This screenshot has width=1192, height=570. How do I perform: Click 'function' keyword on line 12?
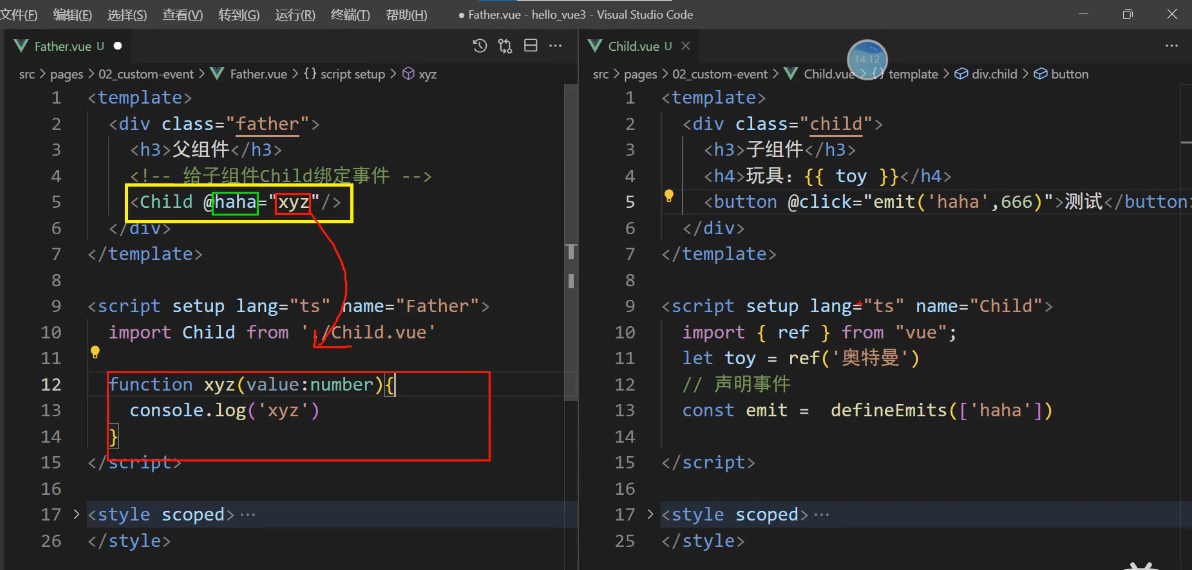[x=151, y=385]
